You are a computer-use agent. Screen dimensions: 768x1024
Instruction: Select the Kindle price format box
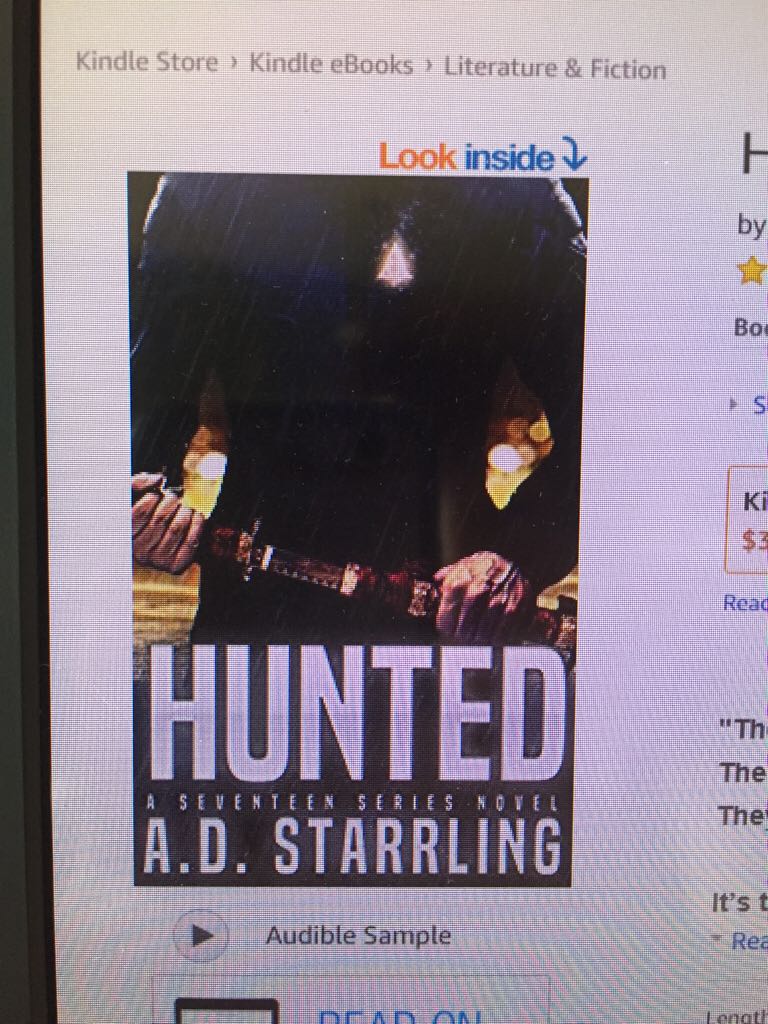point(748,520)
